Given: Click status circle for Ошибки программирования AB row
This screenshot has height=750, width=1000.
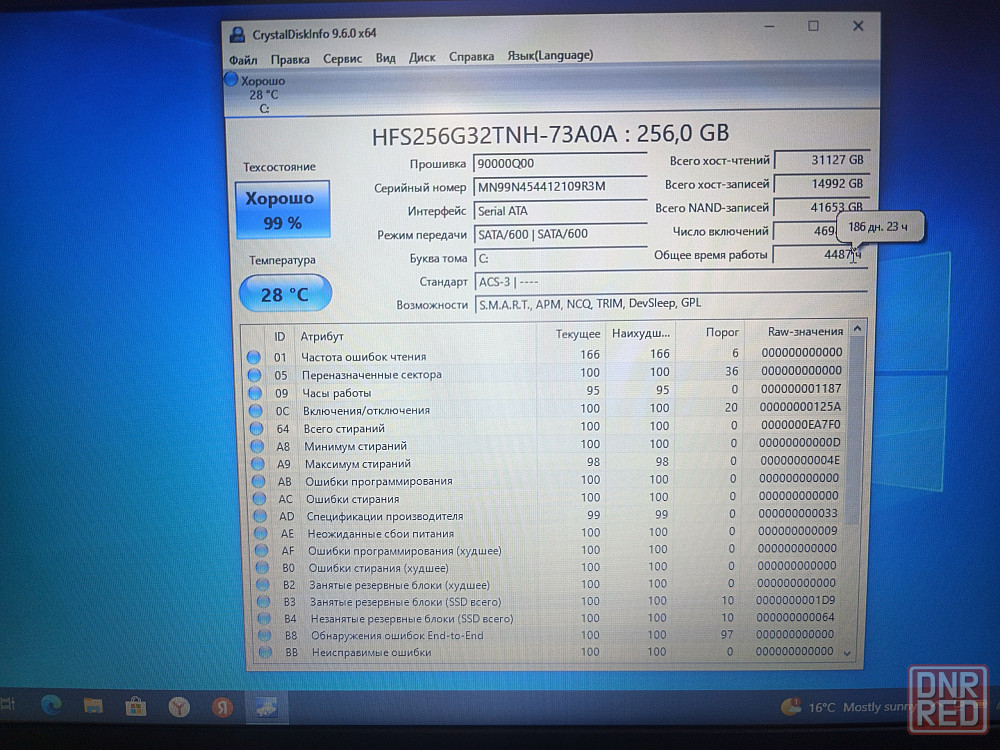Looking at the screenshot, I should 258,482.
